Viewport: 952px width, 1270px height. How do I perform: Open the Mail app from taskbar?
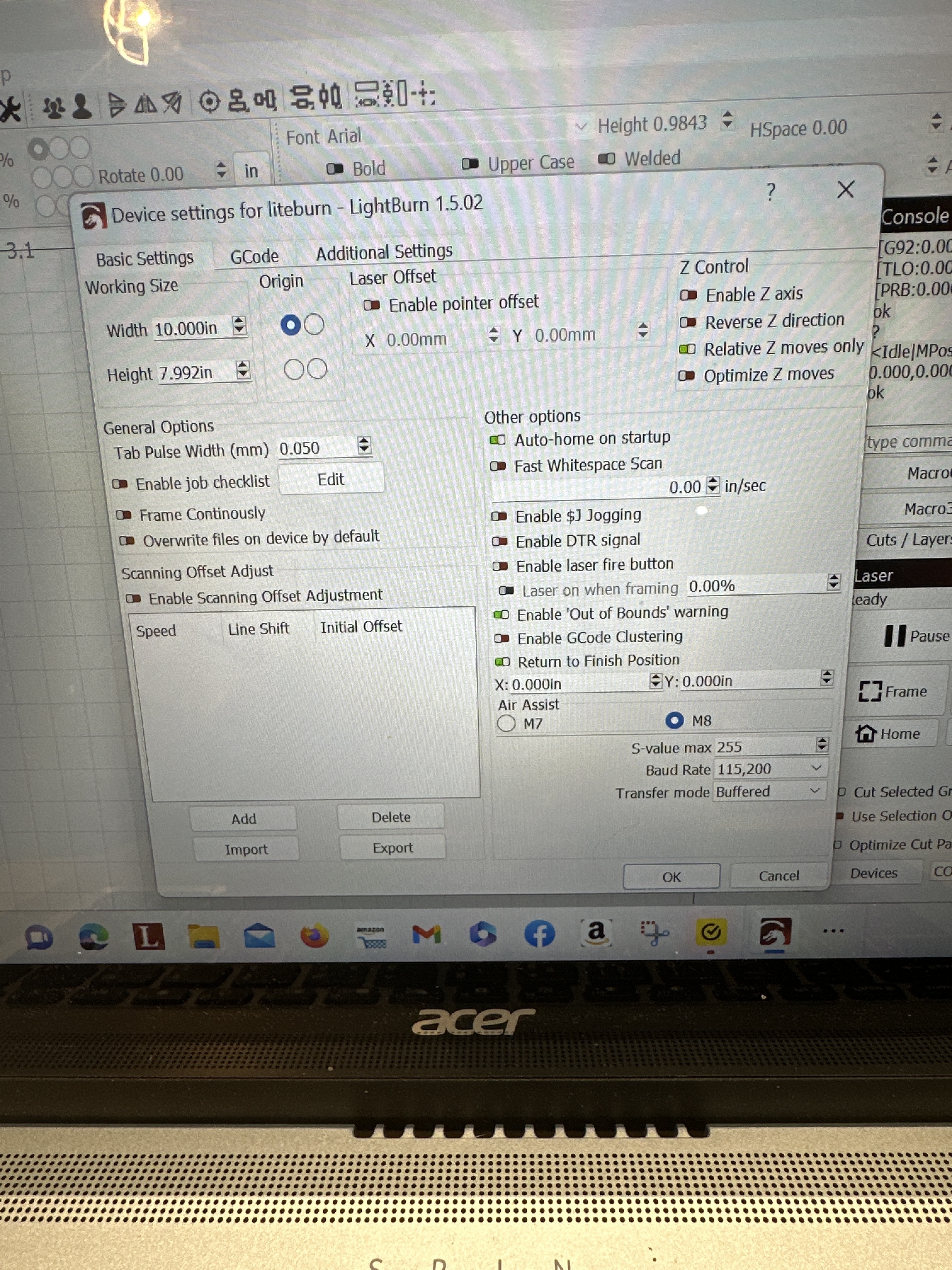click(x=259, y=935)
